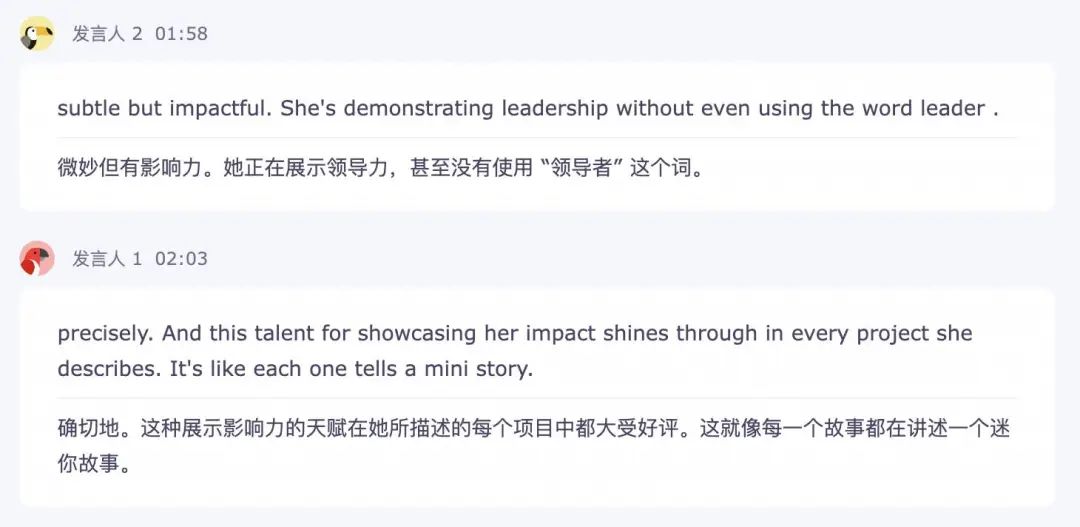Click the word "describes" on the second line
Viewport: 1080px width, 527px height.
104,369
